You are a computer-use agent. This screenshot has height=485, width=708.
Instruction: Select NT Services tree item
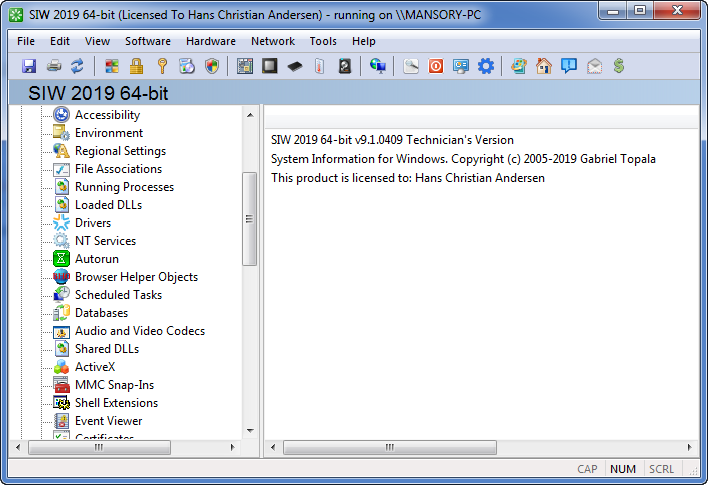tap(105, 241)
